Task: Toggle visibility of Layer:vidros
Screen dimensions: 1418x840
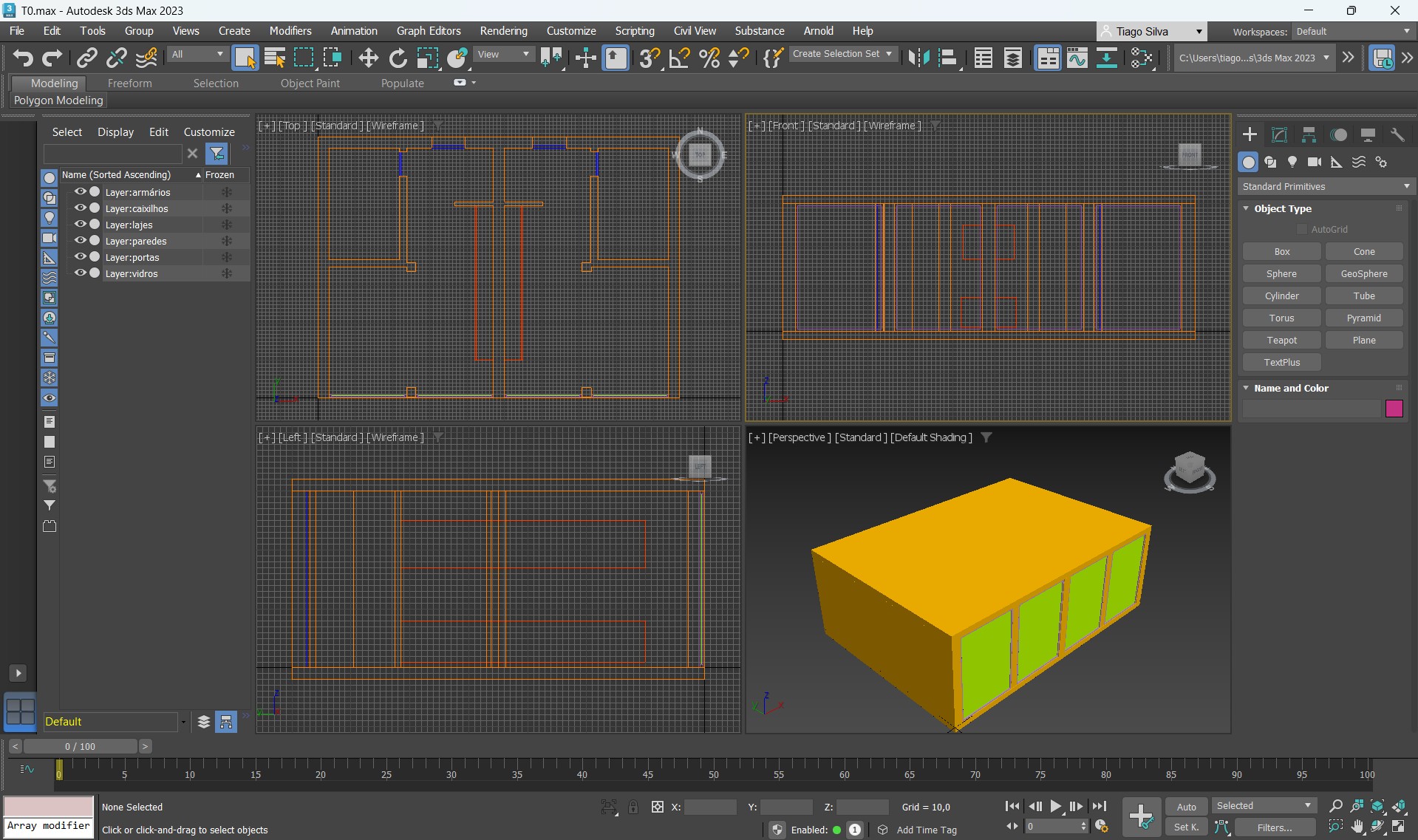Action: tap(80, 273)
